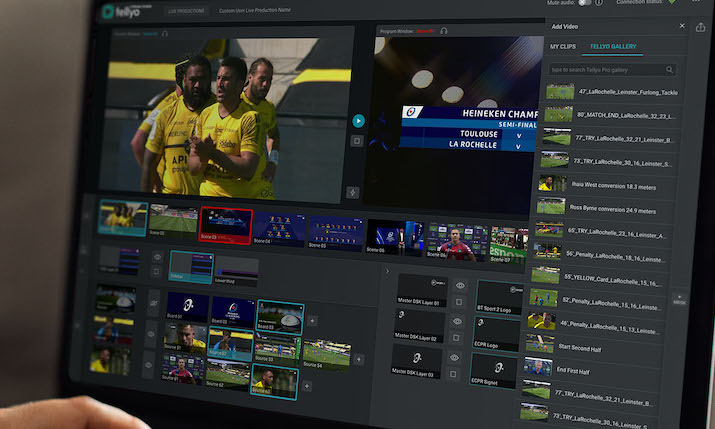Image resolution: width=715 pixels, height=429 pixels.
Task: Toggle the eye beside Source 61 row
Action: (x=148, y=365)
